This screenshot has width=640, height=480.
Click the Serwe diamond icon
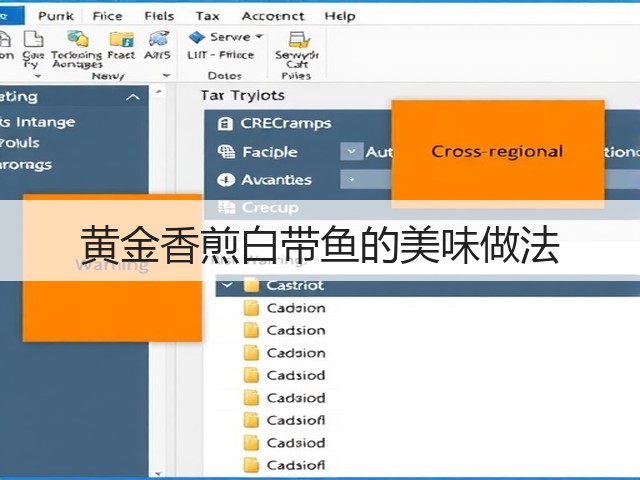197,37
